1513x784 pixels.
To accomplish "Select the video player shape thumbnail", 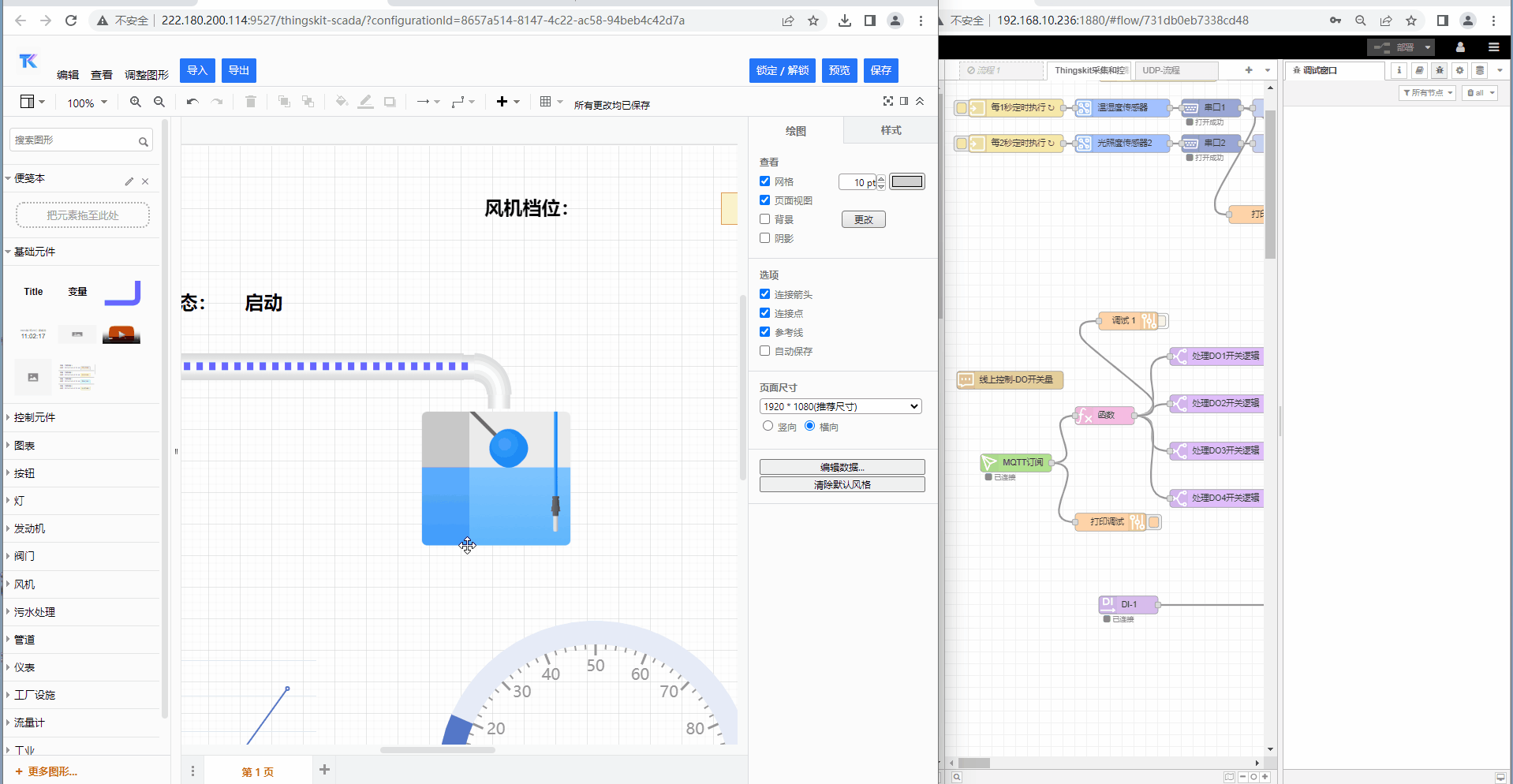I will 121,334.
